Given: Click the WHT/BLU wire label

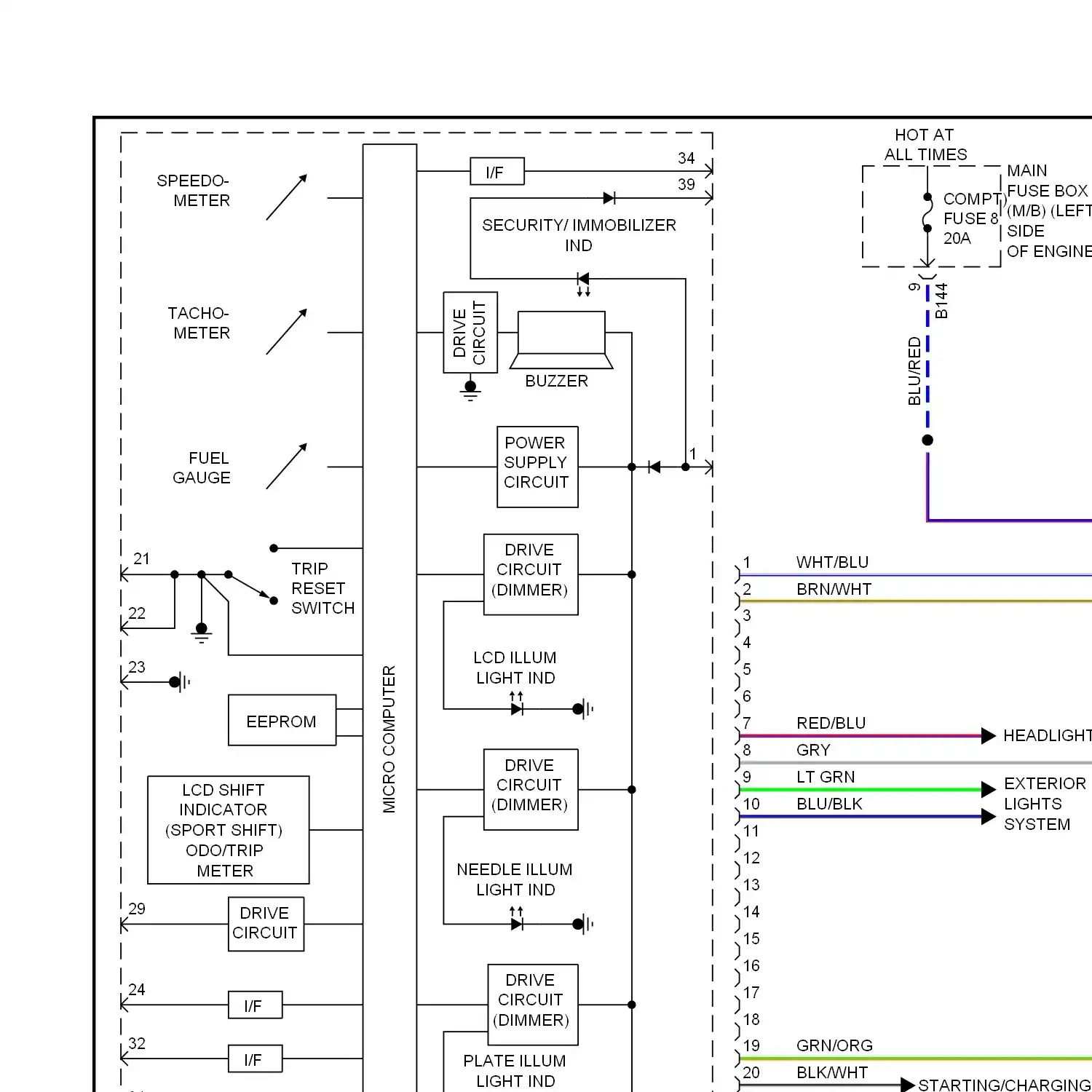Looking at the screenshot, I should pyautogui.click(x=832, y=562).
